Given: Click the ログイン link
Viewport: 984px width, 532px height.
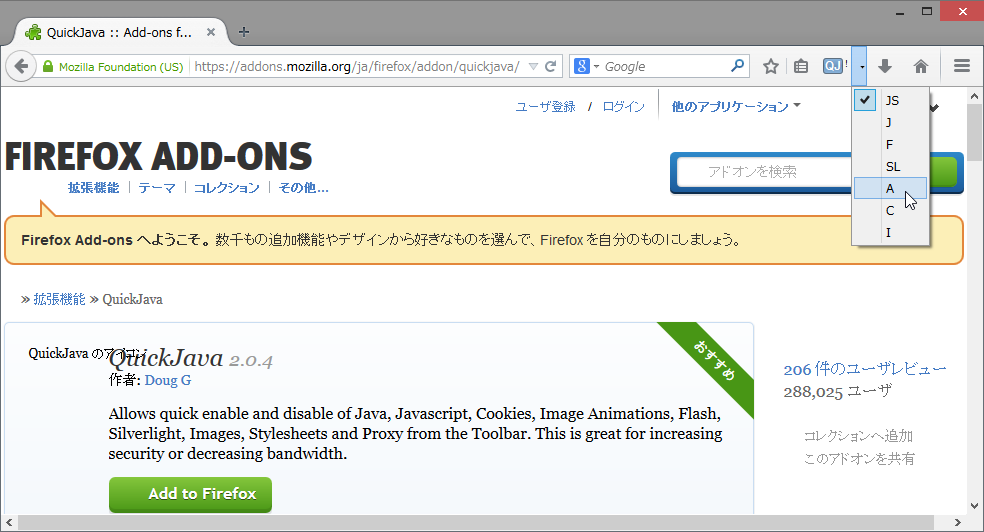Looking at the screenshot, I should coord(623,107).
